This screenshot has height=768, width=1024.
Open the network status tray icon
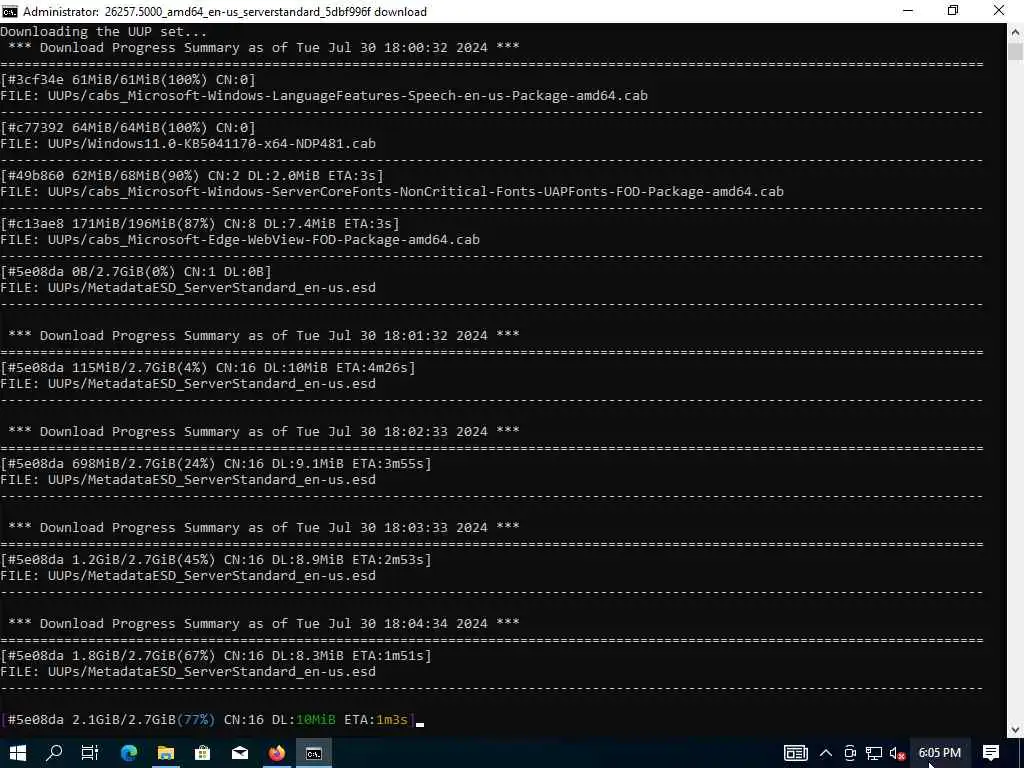(874, 753)
